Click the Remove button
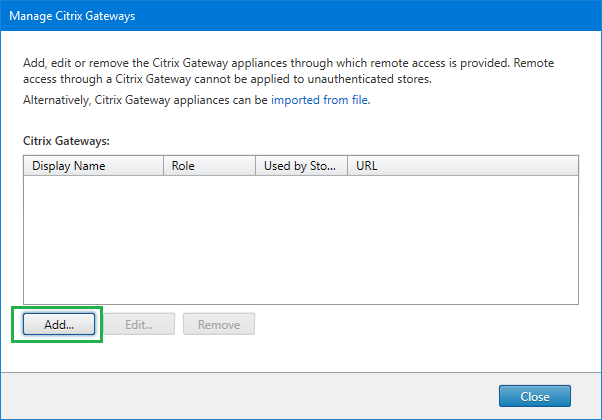This screenshot has width=602, height=420. (218, 324)
